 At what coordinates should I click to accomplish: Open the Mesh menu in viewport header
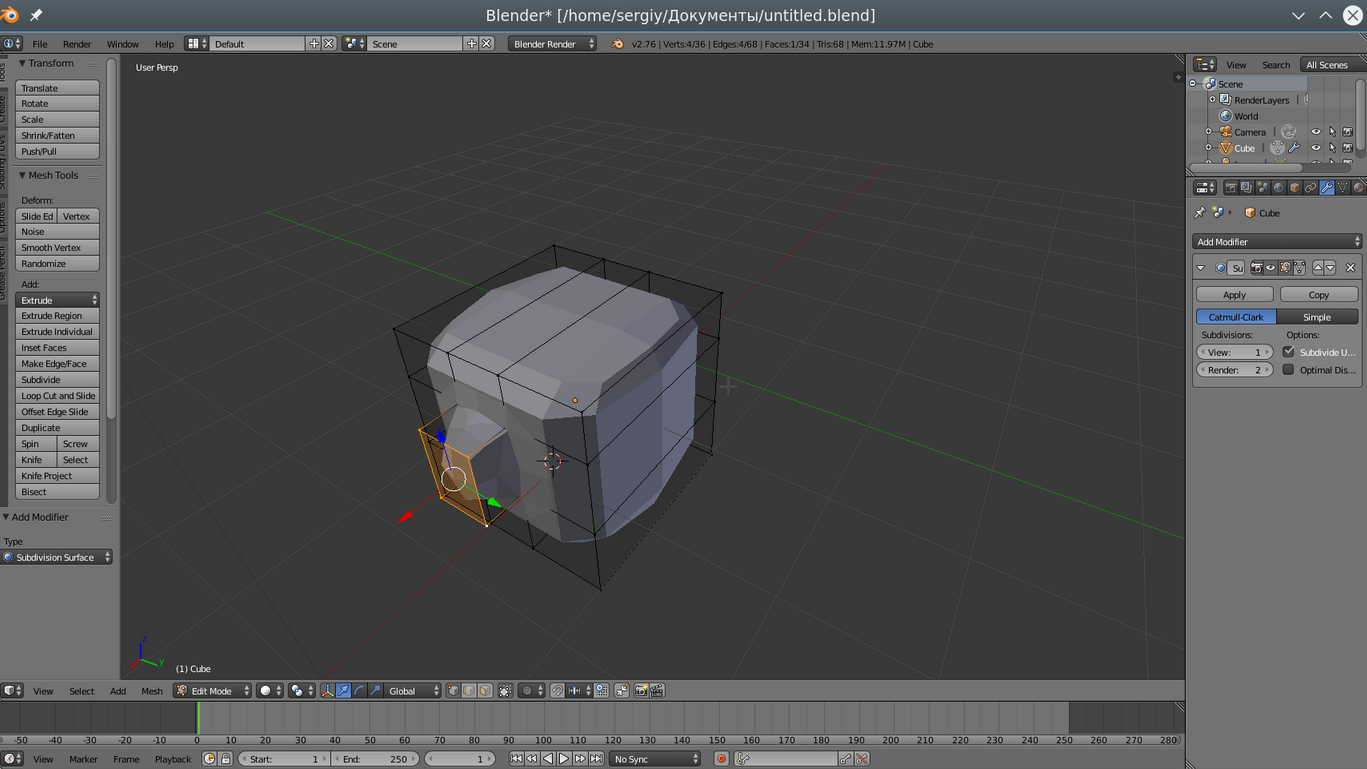tap(152, 691)
